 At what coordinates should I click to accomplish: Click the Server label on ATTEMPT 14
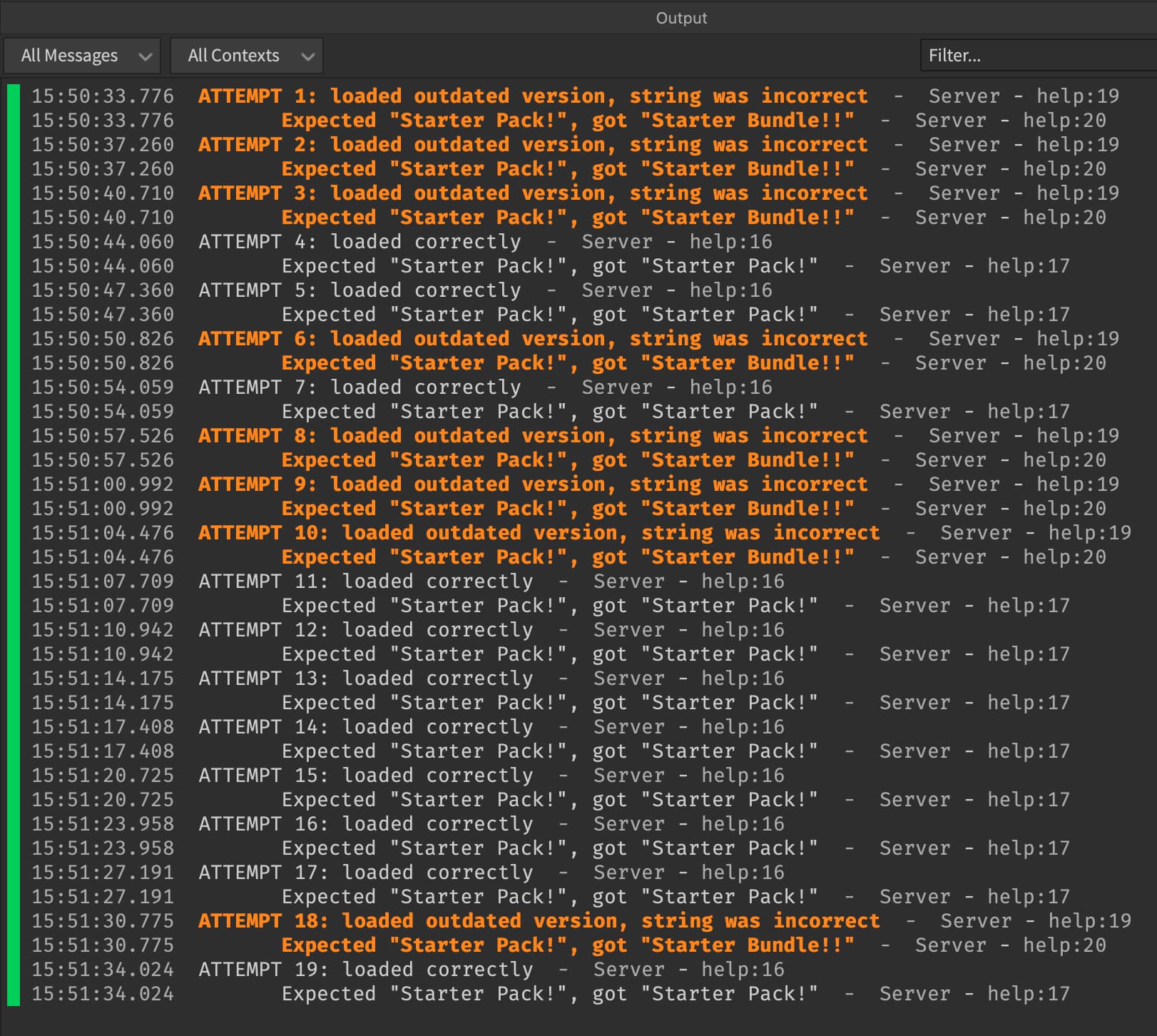pos(628,726)
